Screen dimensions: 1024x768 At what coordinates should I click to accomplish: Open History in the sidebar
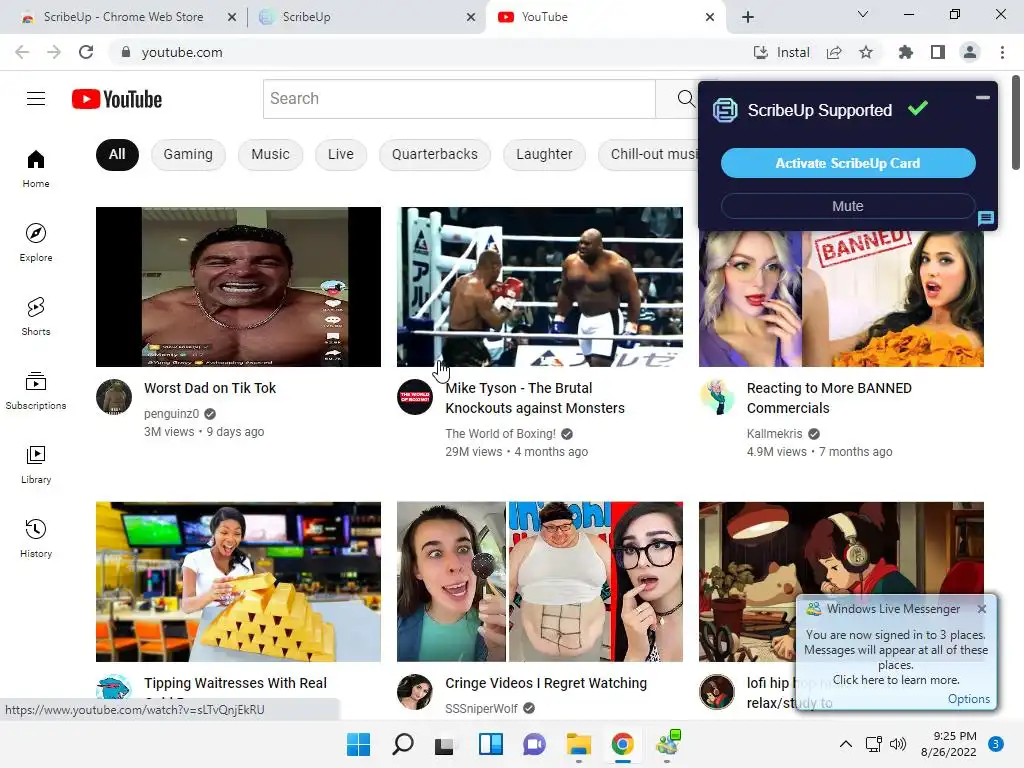coord(36,538)
